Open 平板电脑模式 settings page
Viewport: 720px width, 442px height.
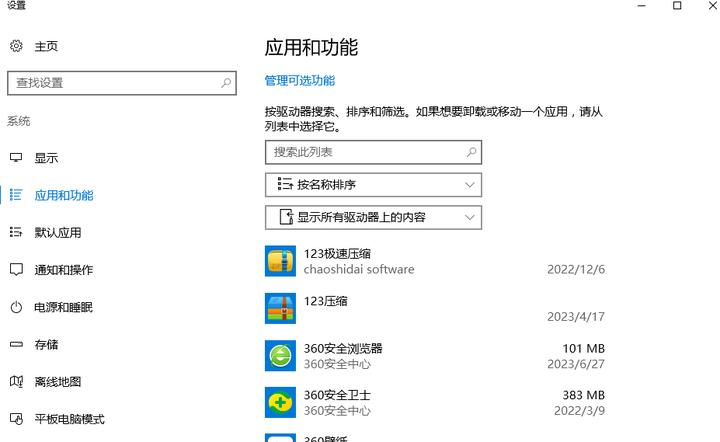pos(69,419)
